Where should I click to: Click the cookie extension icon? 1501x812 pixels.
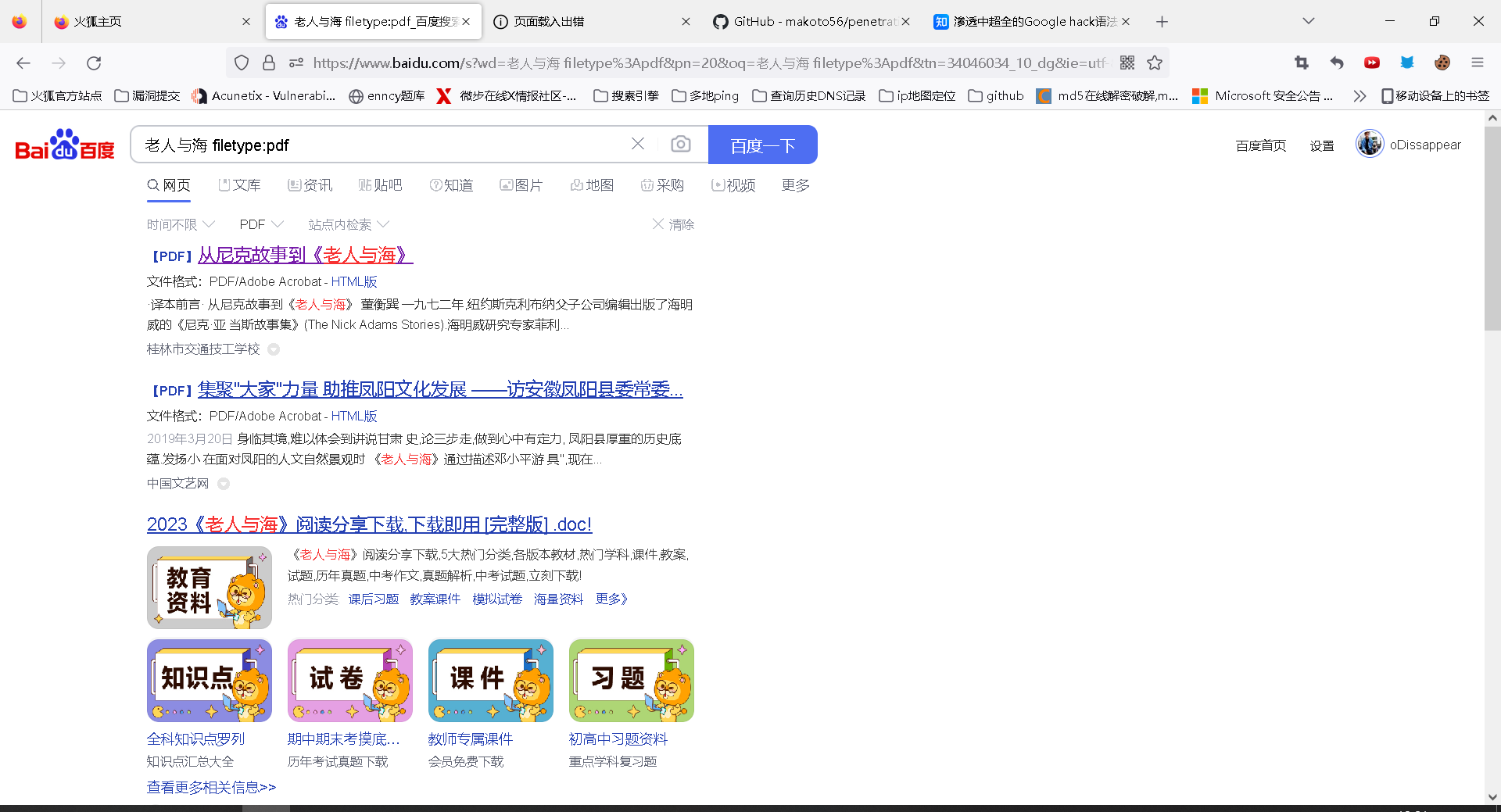point(1443,63)
